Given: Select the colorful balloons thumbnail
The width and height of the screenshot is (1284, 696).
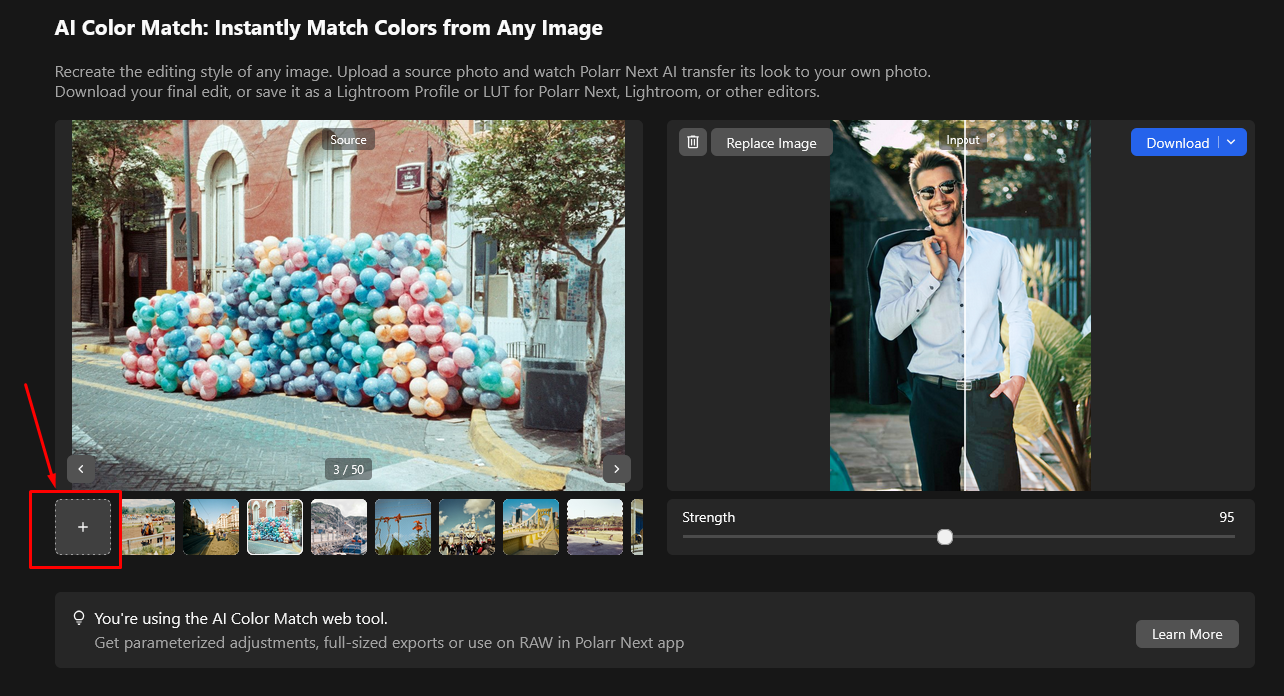Looking at the screenshot, I should pyautogui.click(x=275, y=527).
